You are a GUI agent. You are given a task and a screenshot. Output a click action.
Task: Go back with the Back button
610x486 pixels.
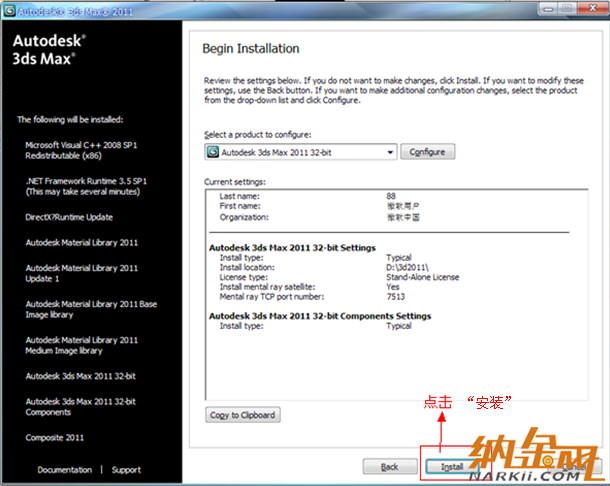point(389,466)
